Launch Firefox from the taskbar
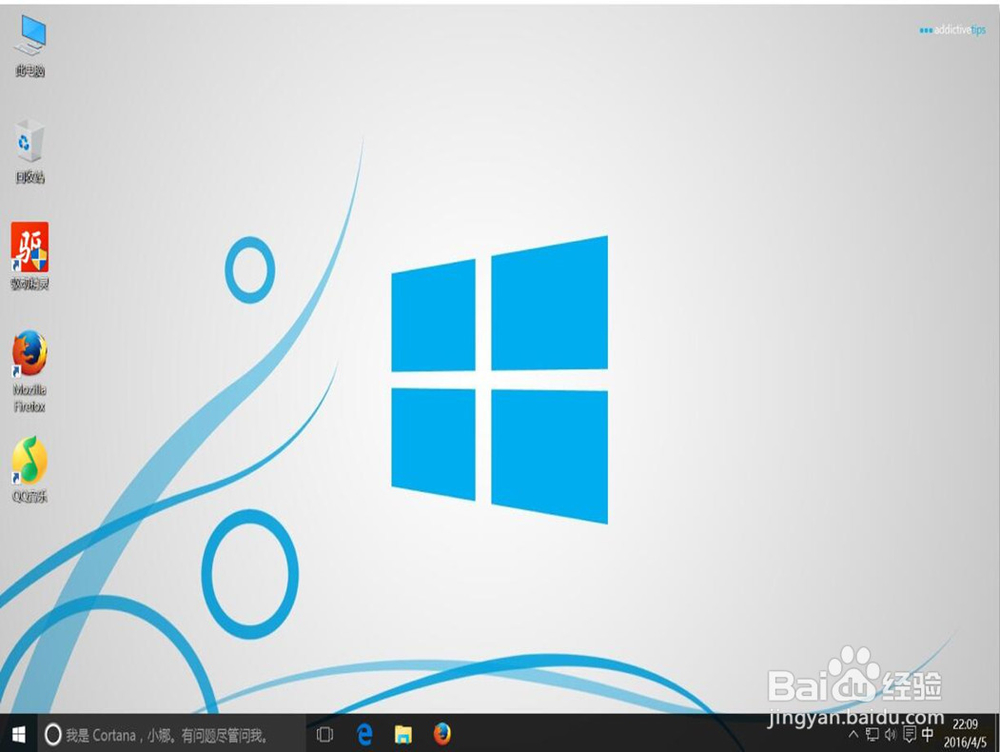This screenshot has width=1000, height=752. click(442, 734)
